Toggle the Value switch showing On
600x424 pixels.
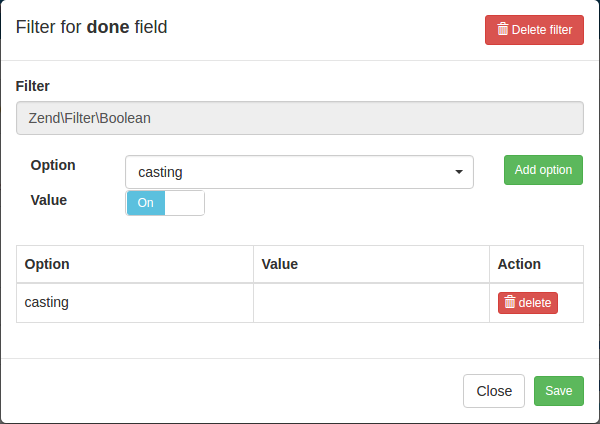click(165, 203)
